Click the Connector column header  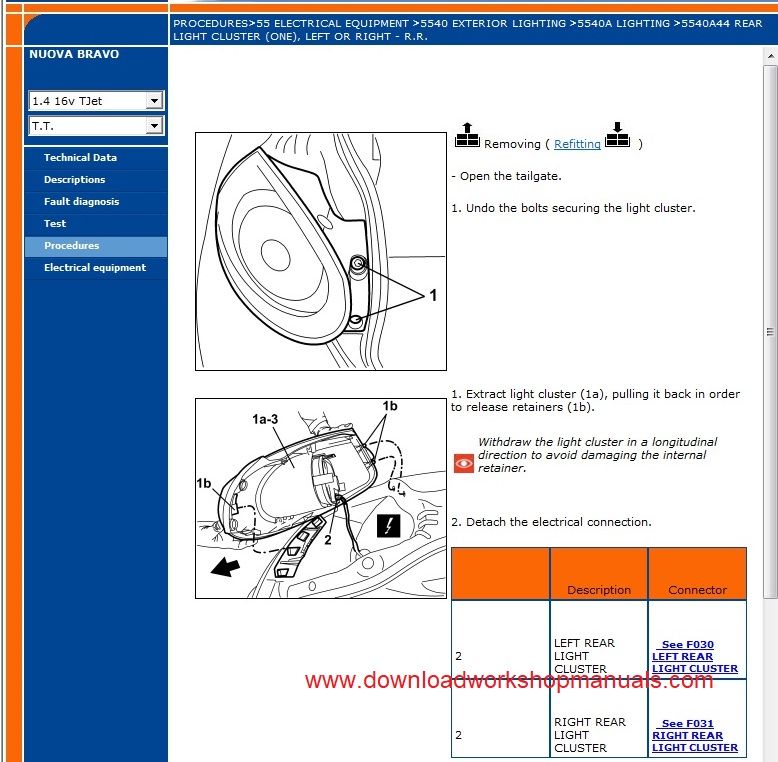pos(697,574)
